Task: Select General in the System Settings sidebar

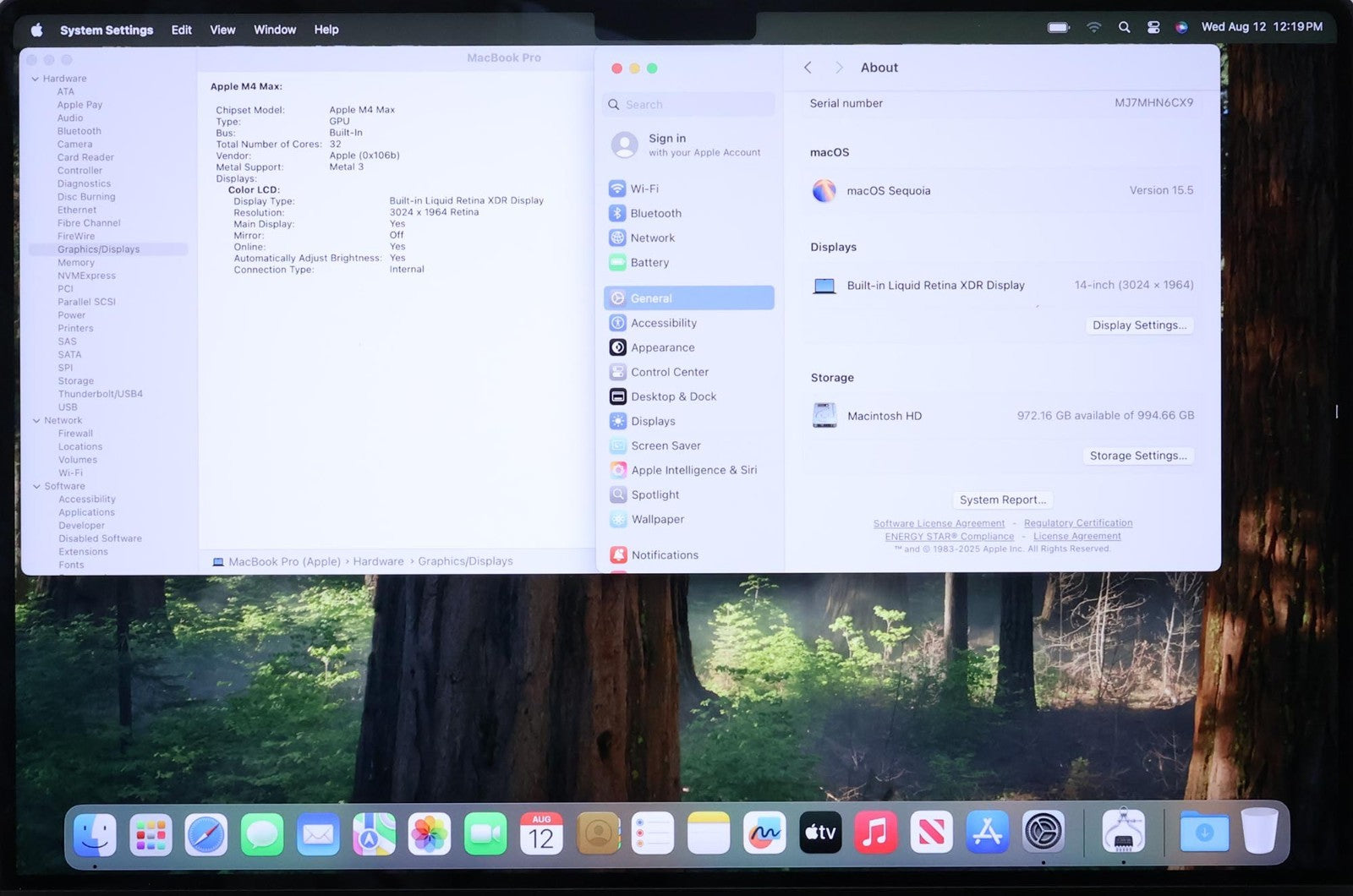Action: (x=689, y=298)
